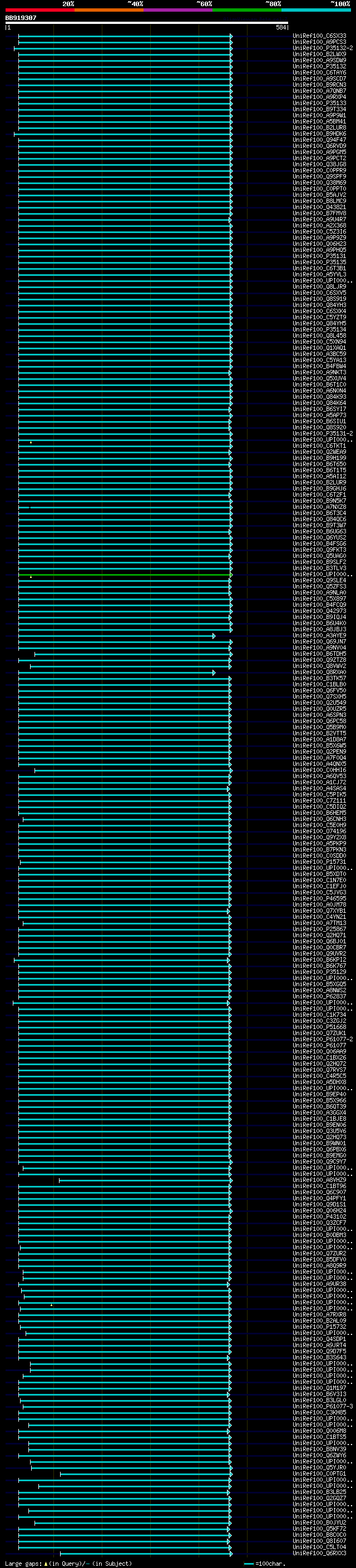Click hit label UniRef100_A6SPN3

pyautogui.click(x=319, y=715)
